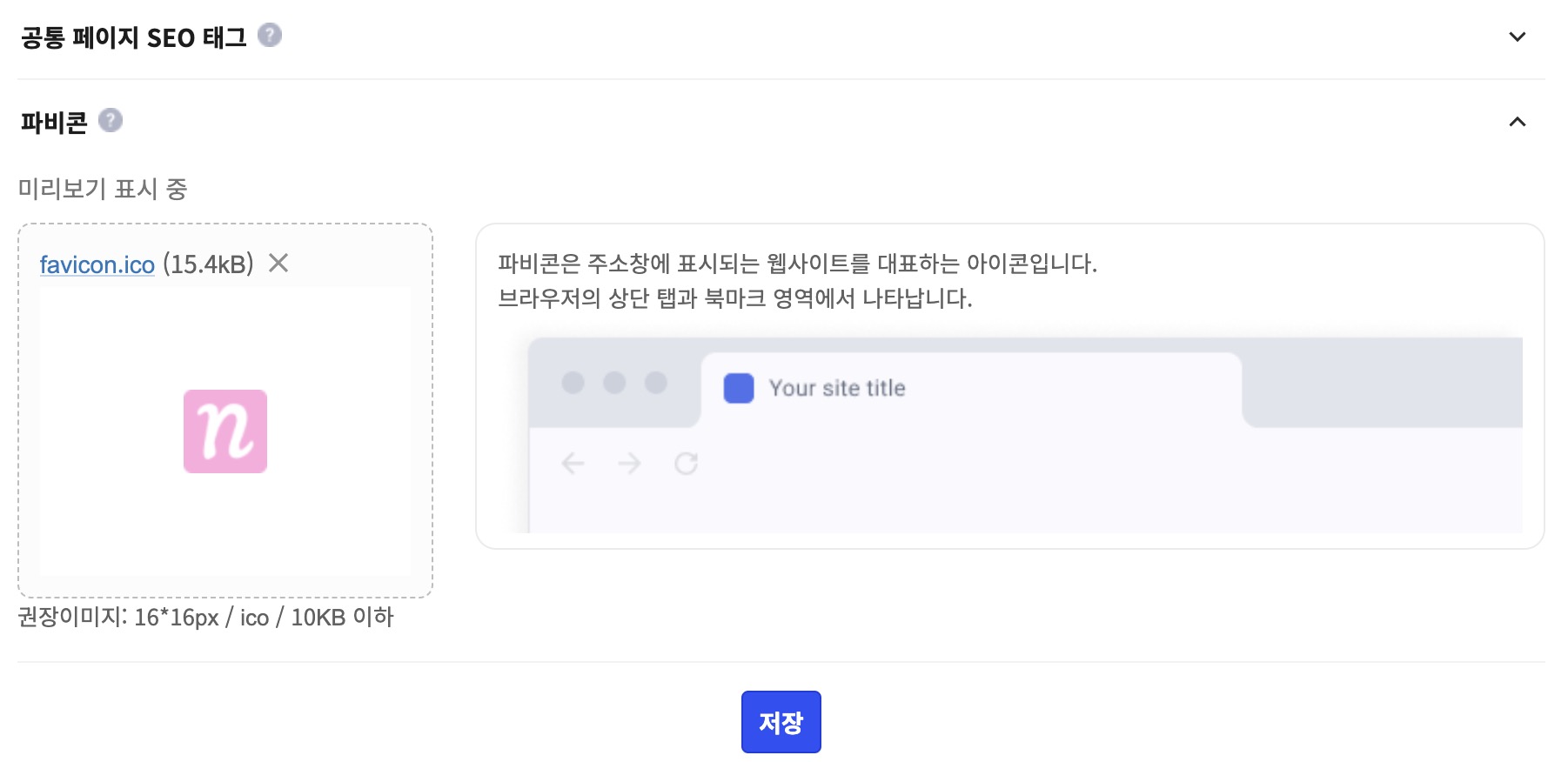Open the favicon.ico file link
This screenshot has height=762, width=1568.
pos(97,264)
